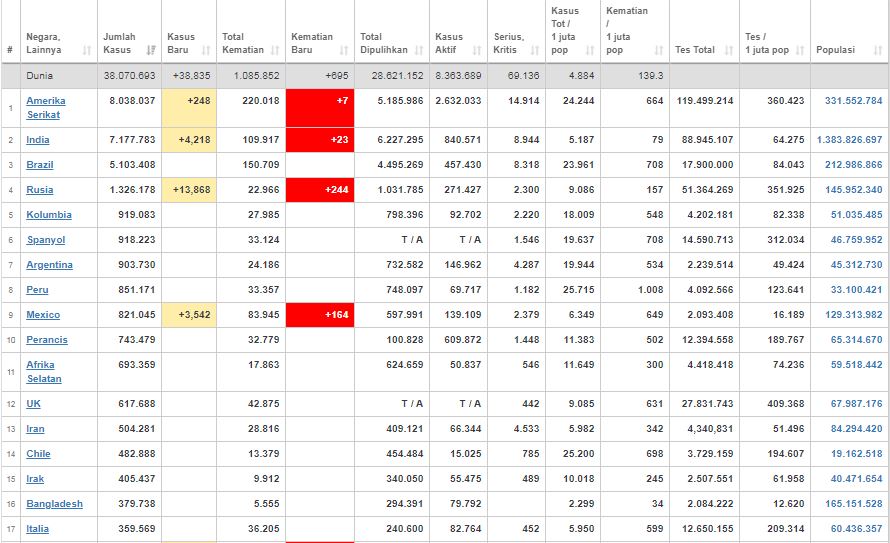Select India new cases cell +4,218
Viewport: 890px width, 543px height.
pos(189,140)
